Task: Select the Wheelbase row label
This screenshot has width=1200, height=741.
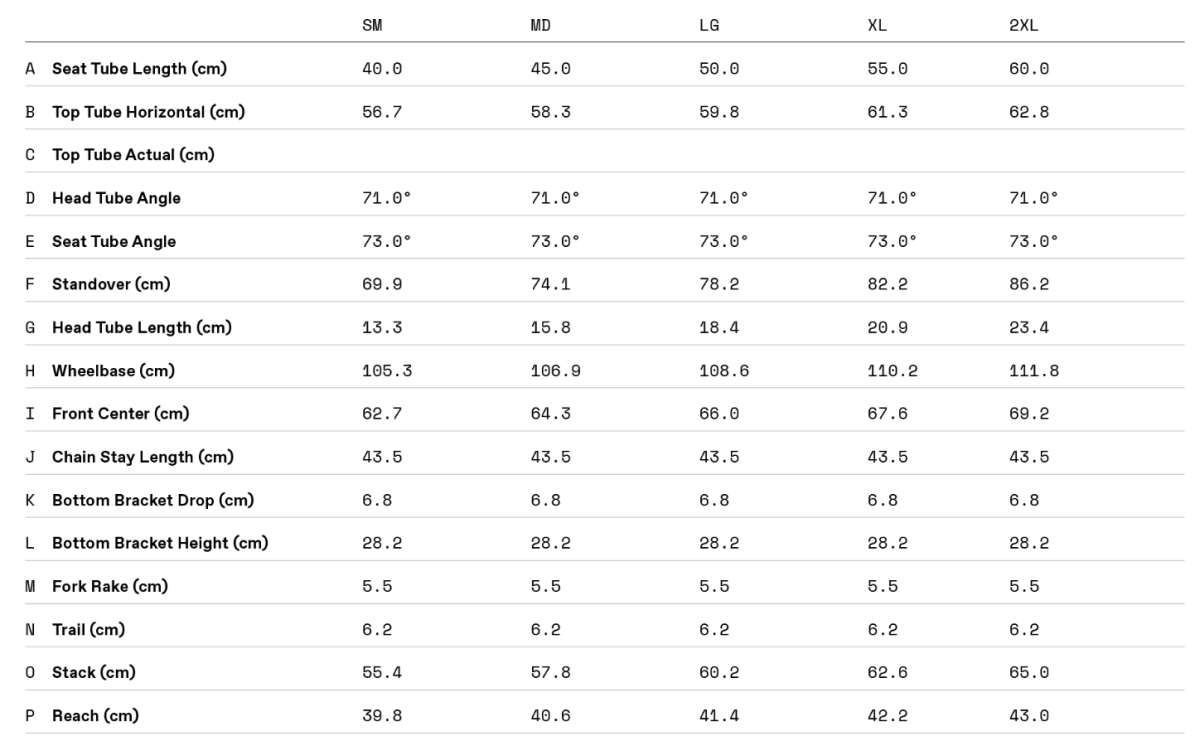Action: 113,371
